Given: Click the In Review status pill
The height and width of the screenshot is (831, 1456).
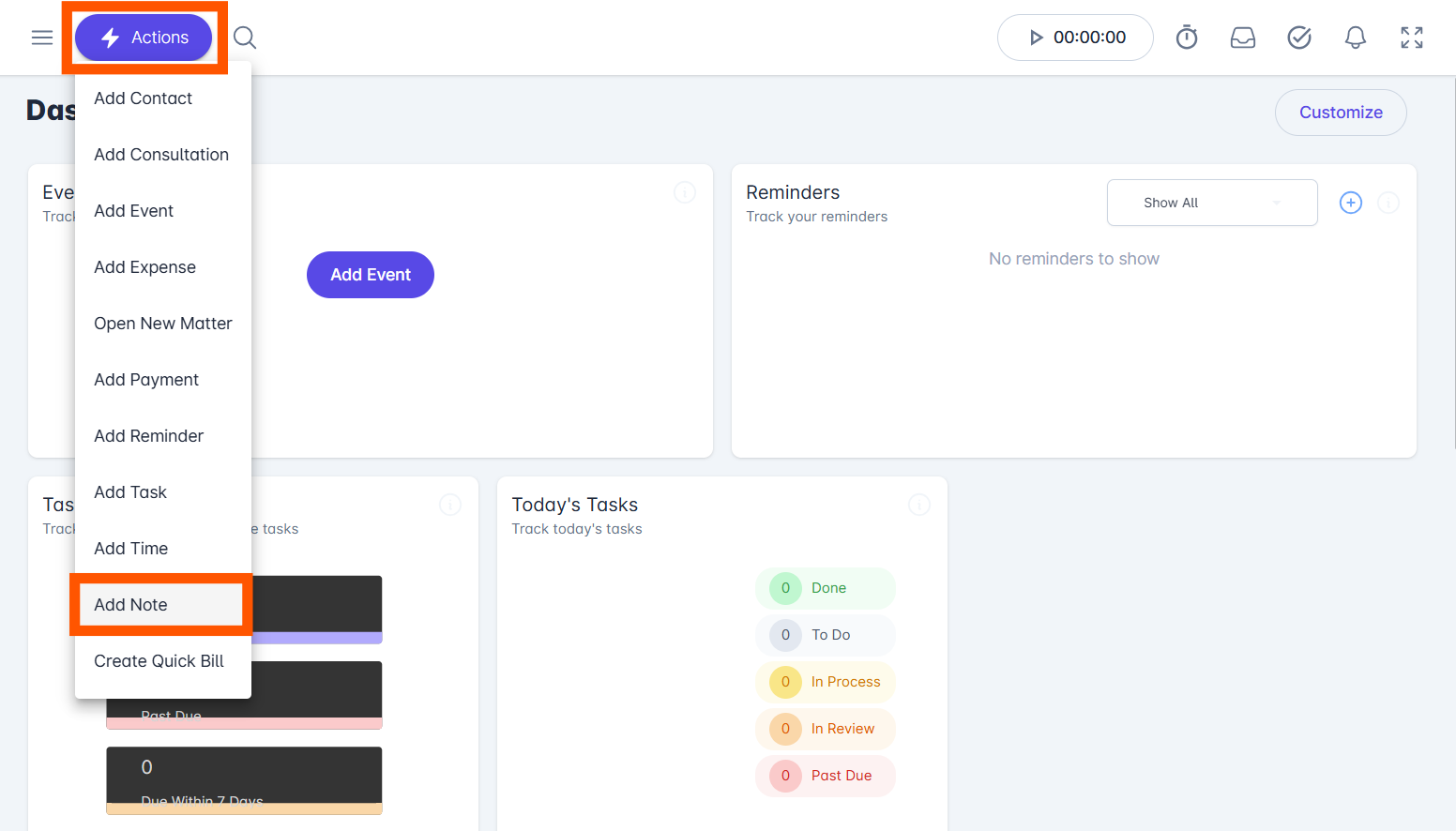Looking at the screenshot, I should point(826,729).
